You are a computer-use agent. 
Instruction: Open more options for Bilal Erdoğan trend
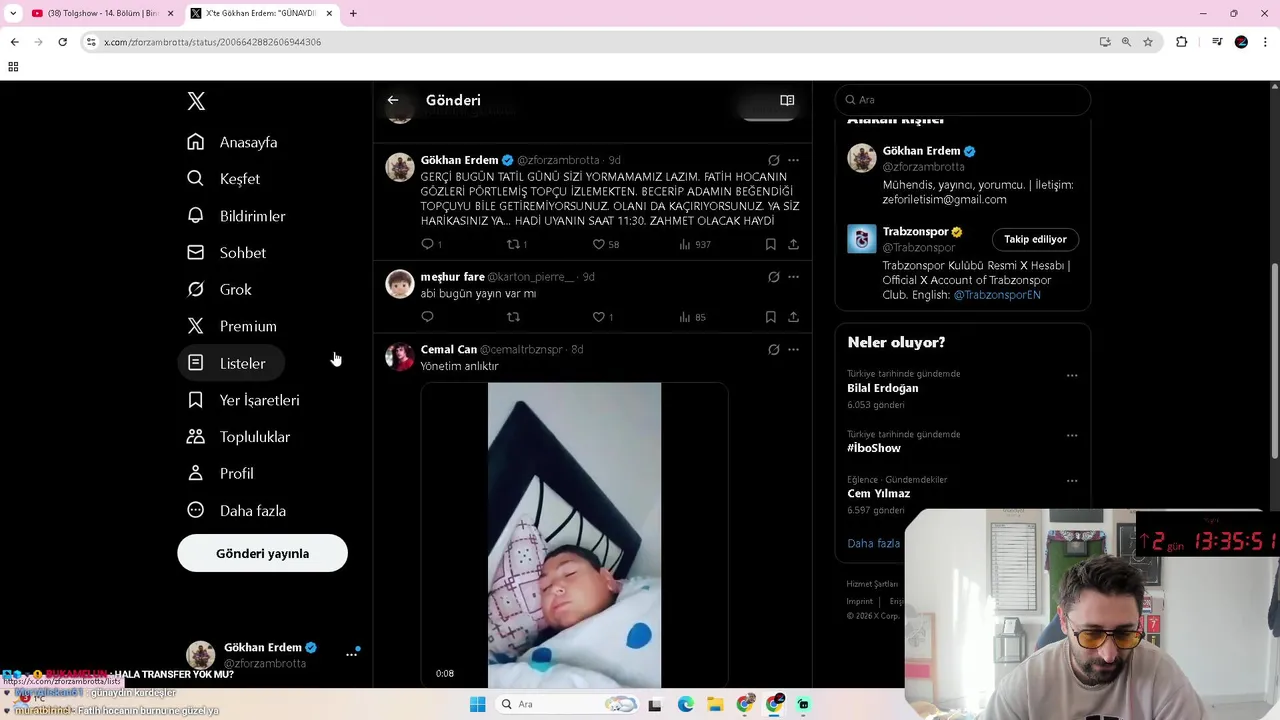[1072, 376]
